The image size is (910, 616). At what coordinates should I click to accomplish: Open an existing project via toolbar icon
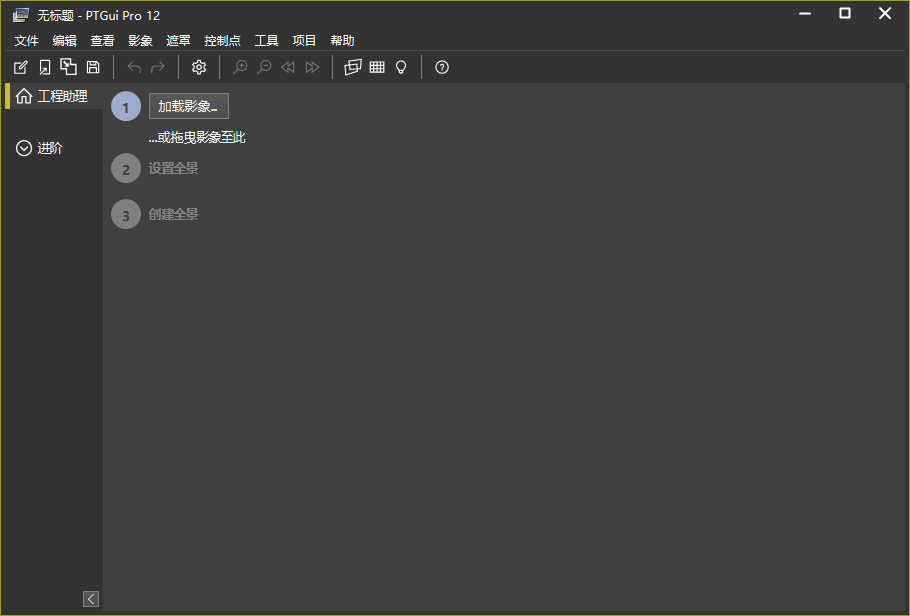[44, 67]
